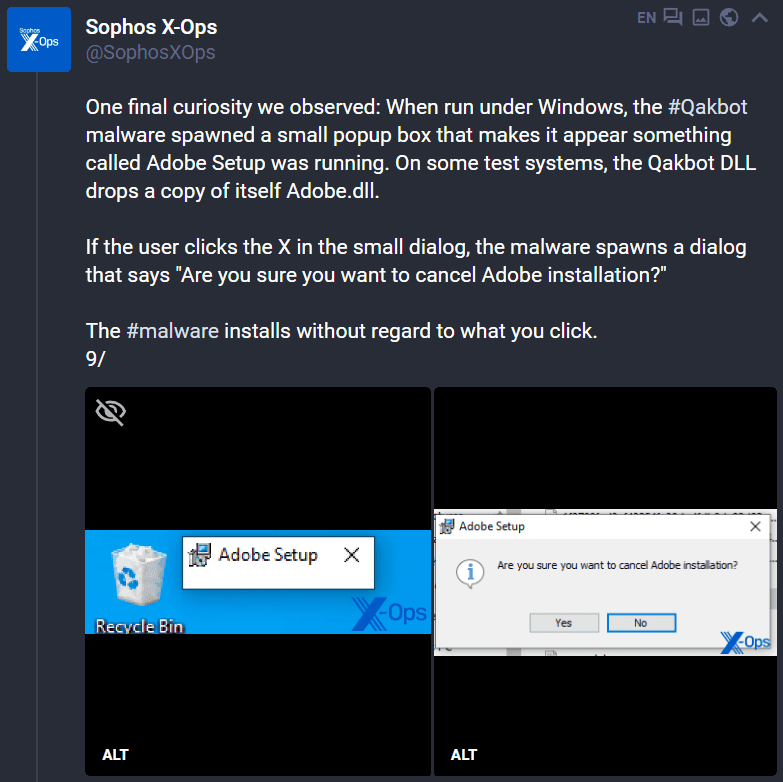Open right cancel dialog screenshot

pyautogui.click(x=605, y=581)
